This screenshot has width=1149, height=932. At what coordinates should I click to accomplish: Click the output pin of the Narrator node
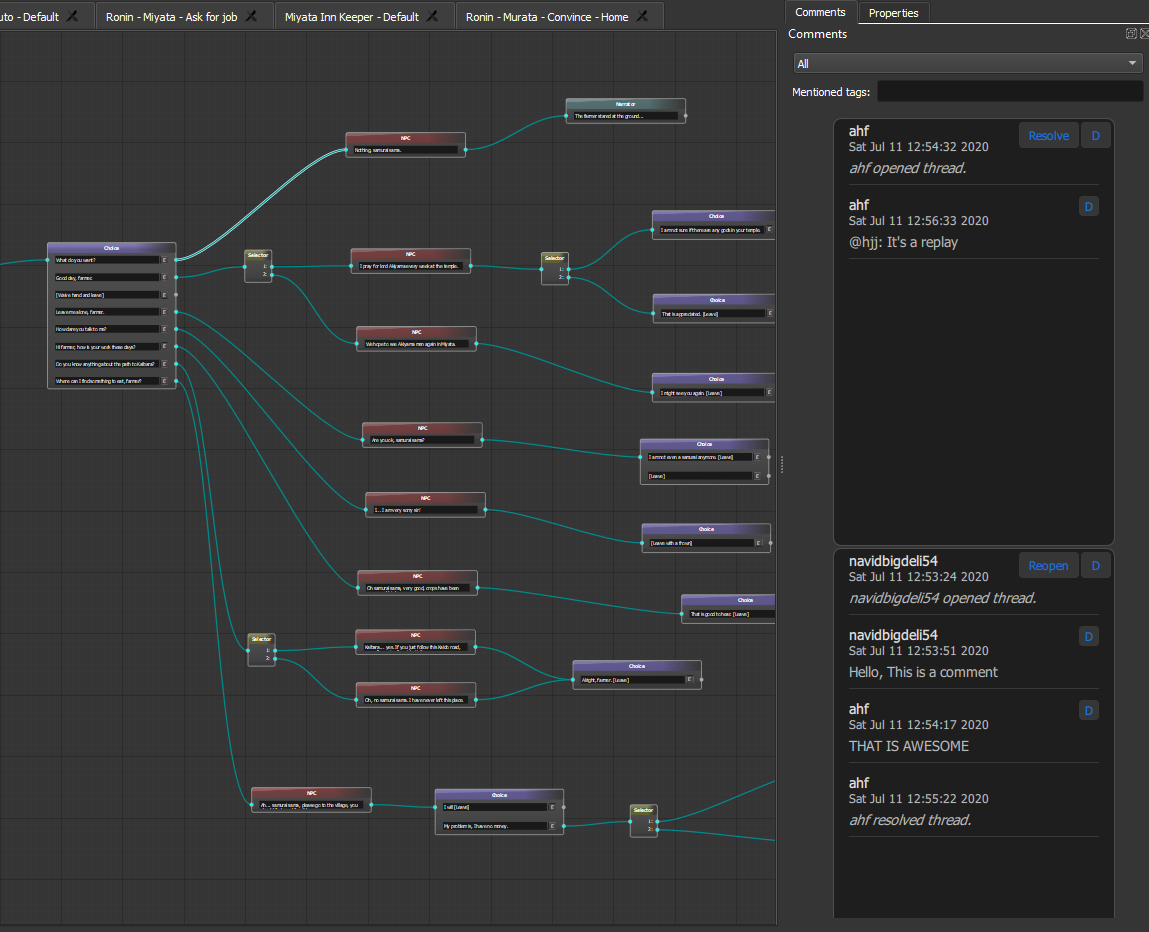(x=685, y=116)
